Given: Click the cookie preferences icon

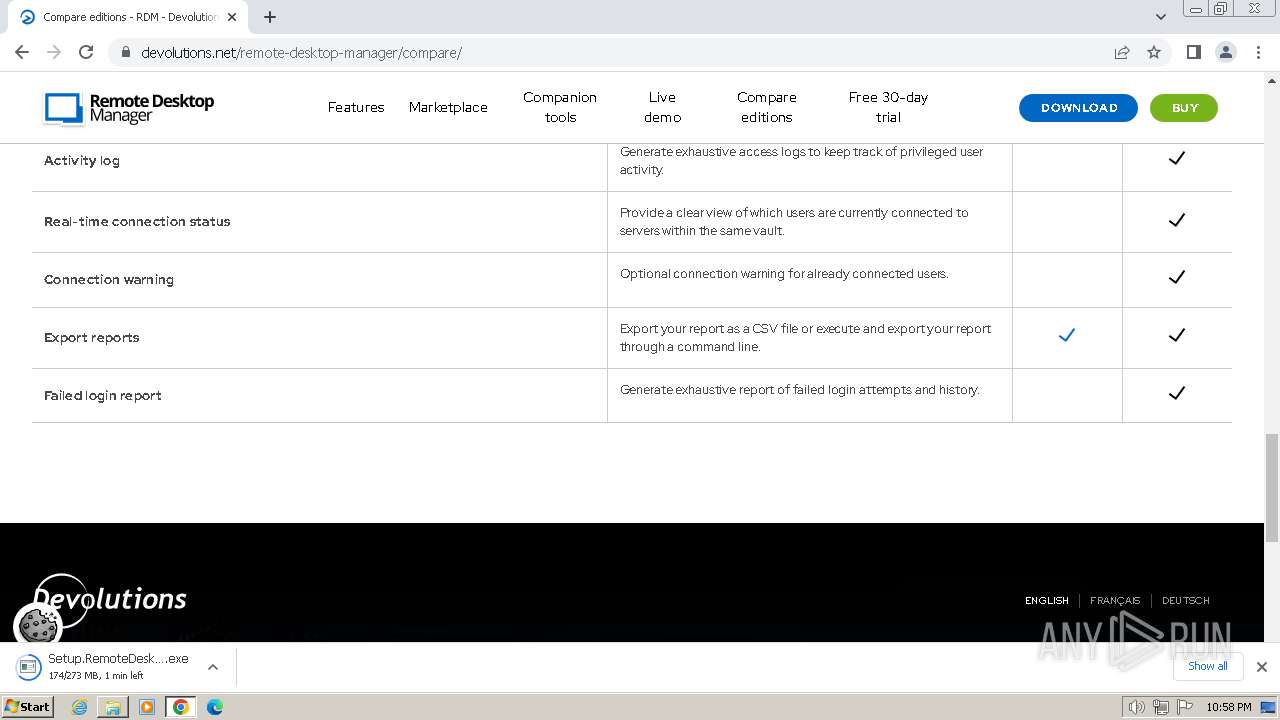Looking at the screenshot, I should pyautogui.click(x=38, y=626).
